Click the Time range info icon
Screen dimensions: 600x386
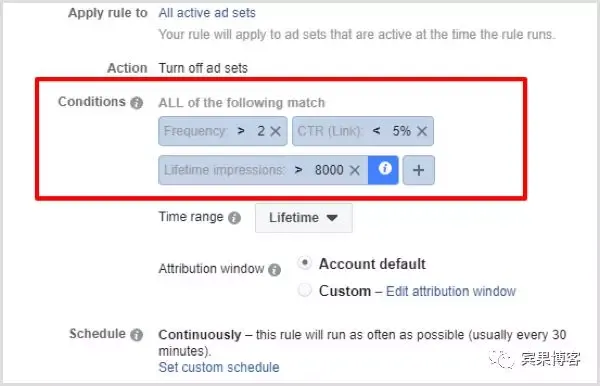(x=234, y=218)
